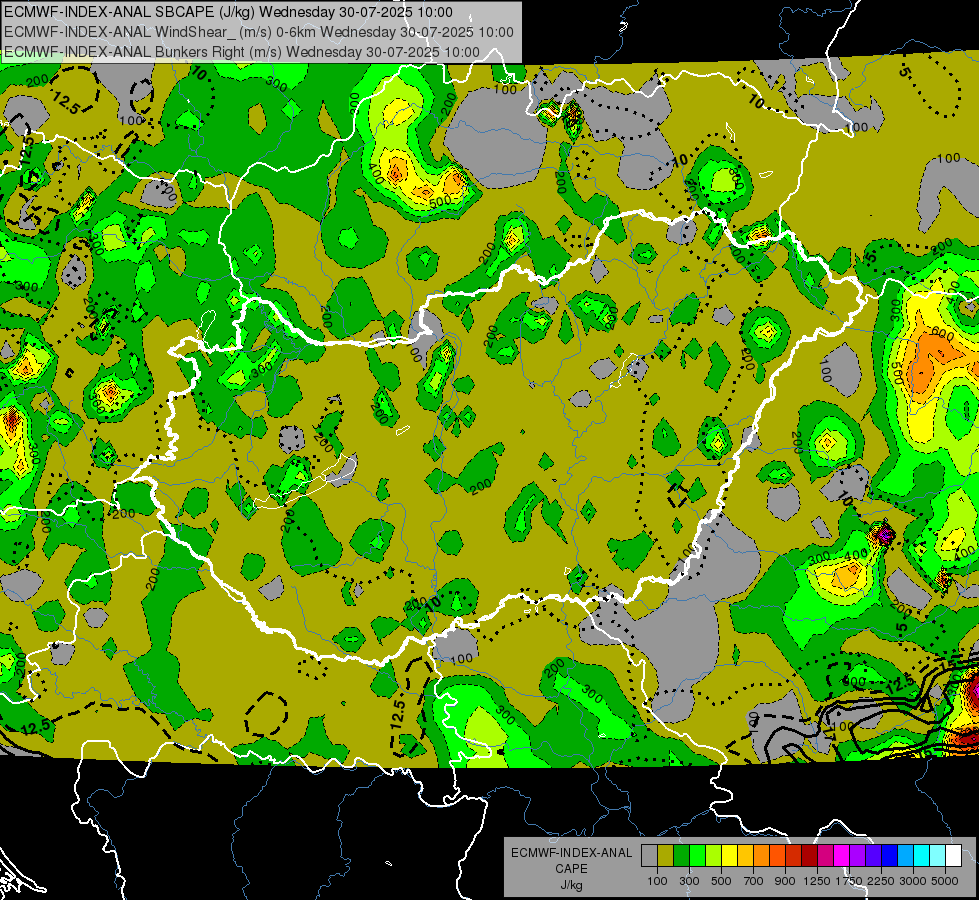The height and width of the screenshot is (900, 979).
Task: Click the 1750 legend tick label
Action: 849,881
